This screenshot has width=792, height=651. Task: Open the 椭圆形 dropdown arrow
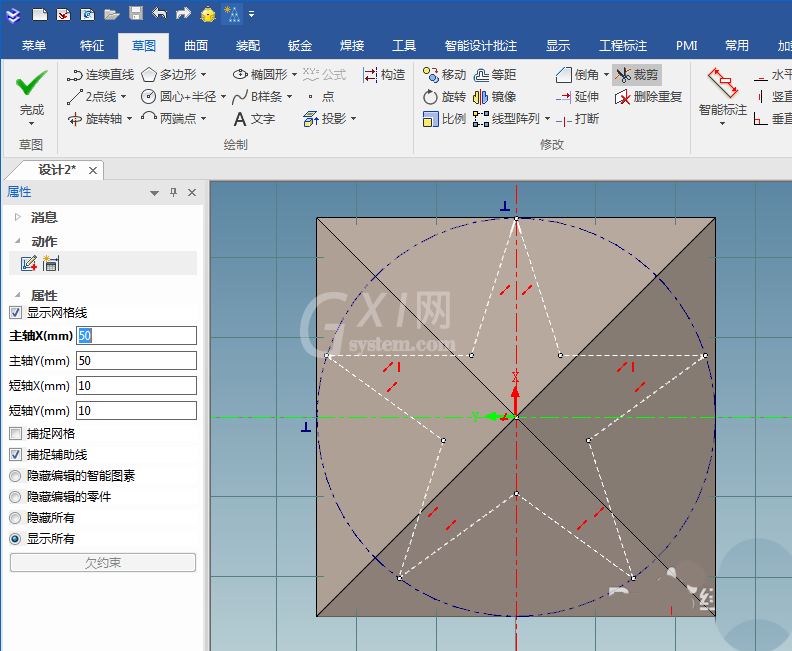click(x=294, y=75)
